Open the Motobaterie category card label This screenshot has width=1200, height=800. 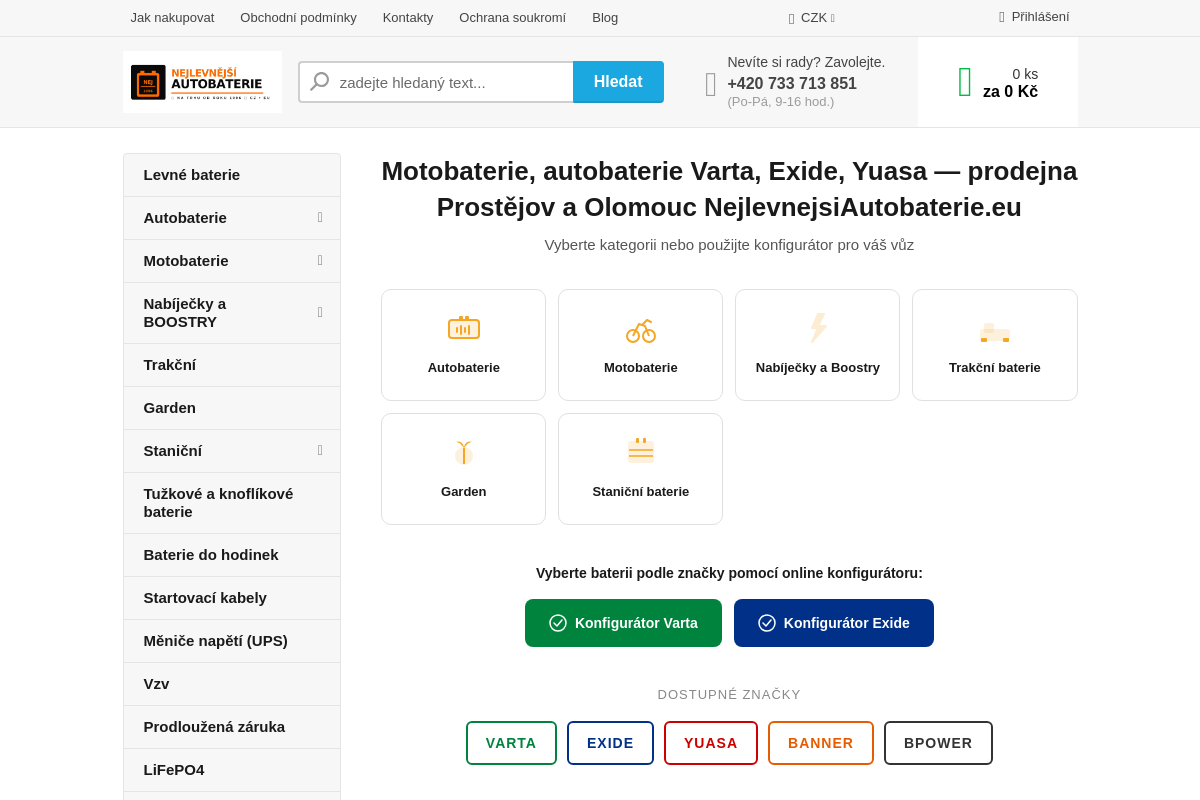[x=641, y=368]
